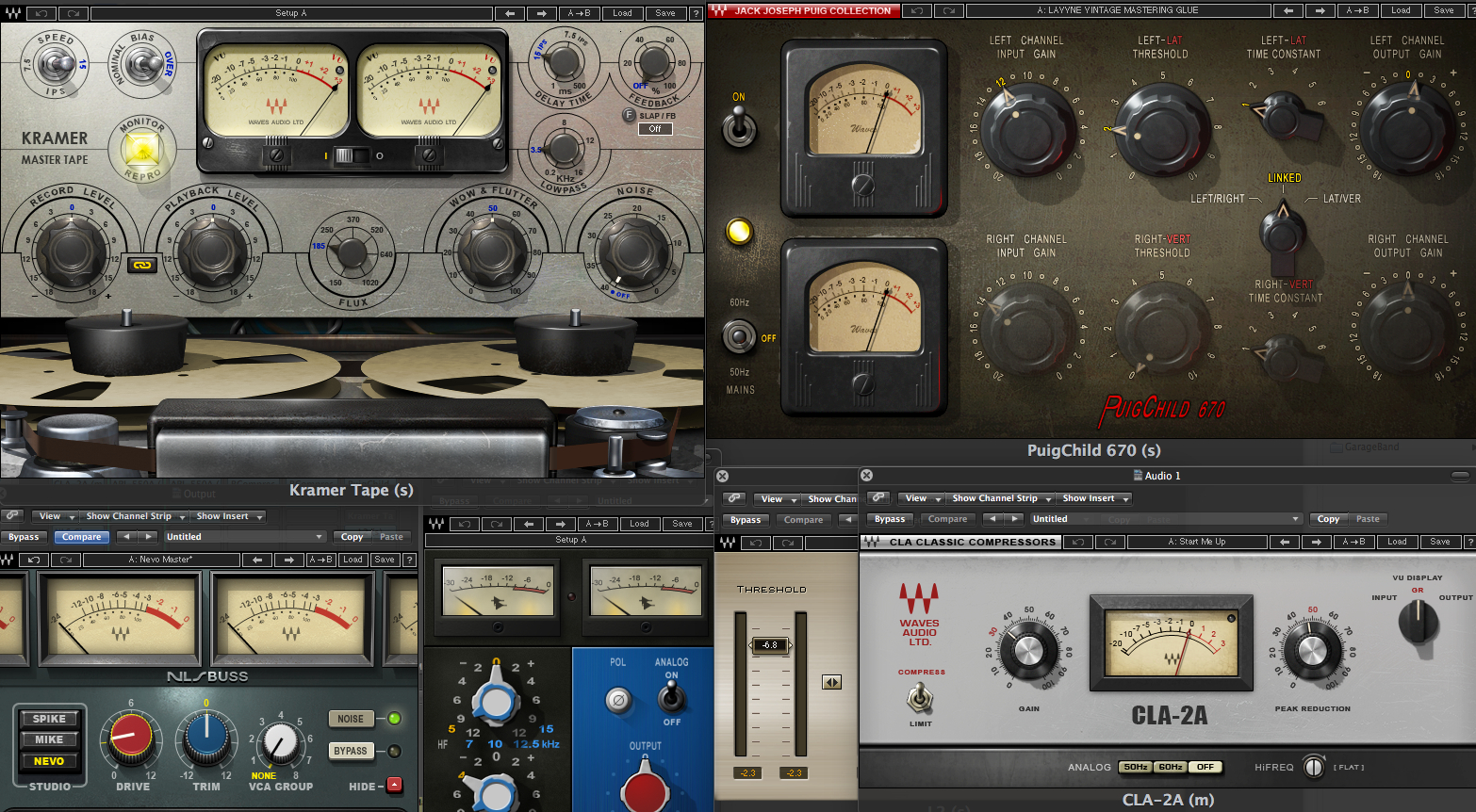The image size is (1476, 812).
Task: Open the Kramer Tape Setup A preset menu
Action: coord(290,13)
